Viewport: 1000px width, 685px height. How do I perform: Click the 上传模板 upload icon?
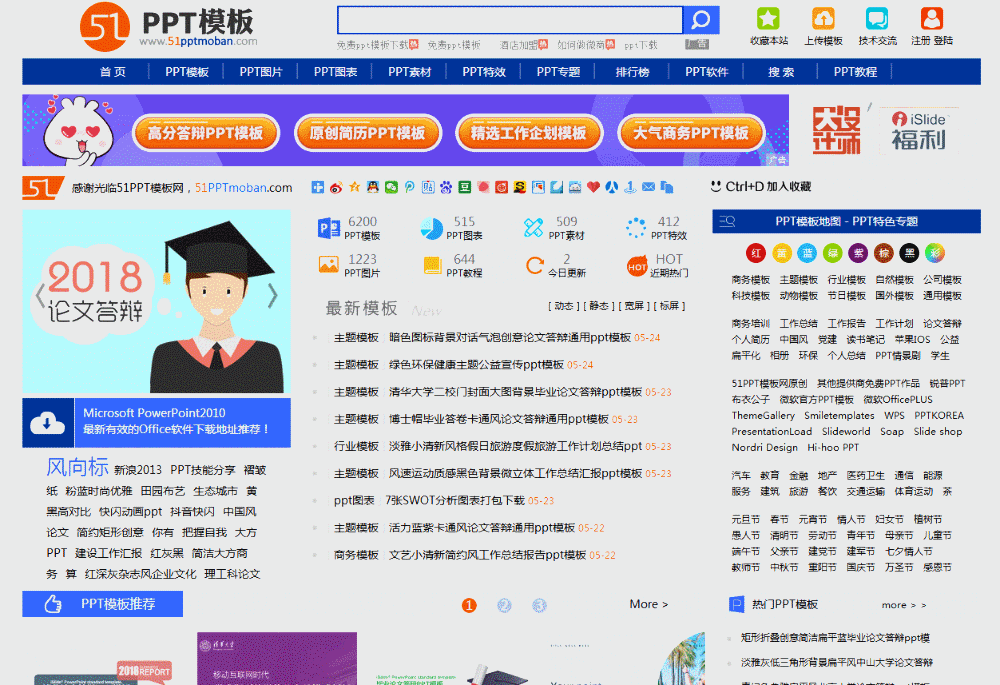823,19
